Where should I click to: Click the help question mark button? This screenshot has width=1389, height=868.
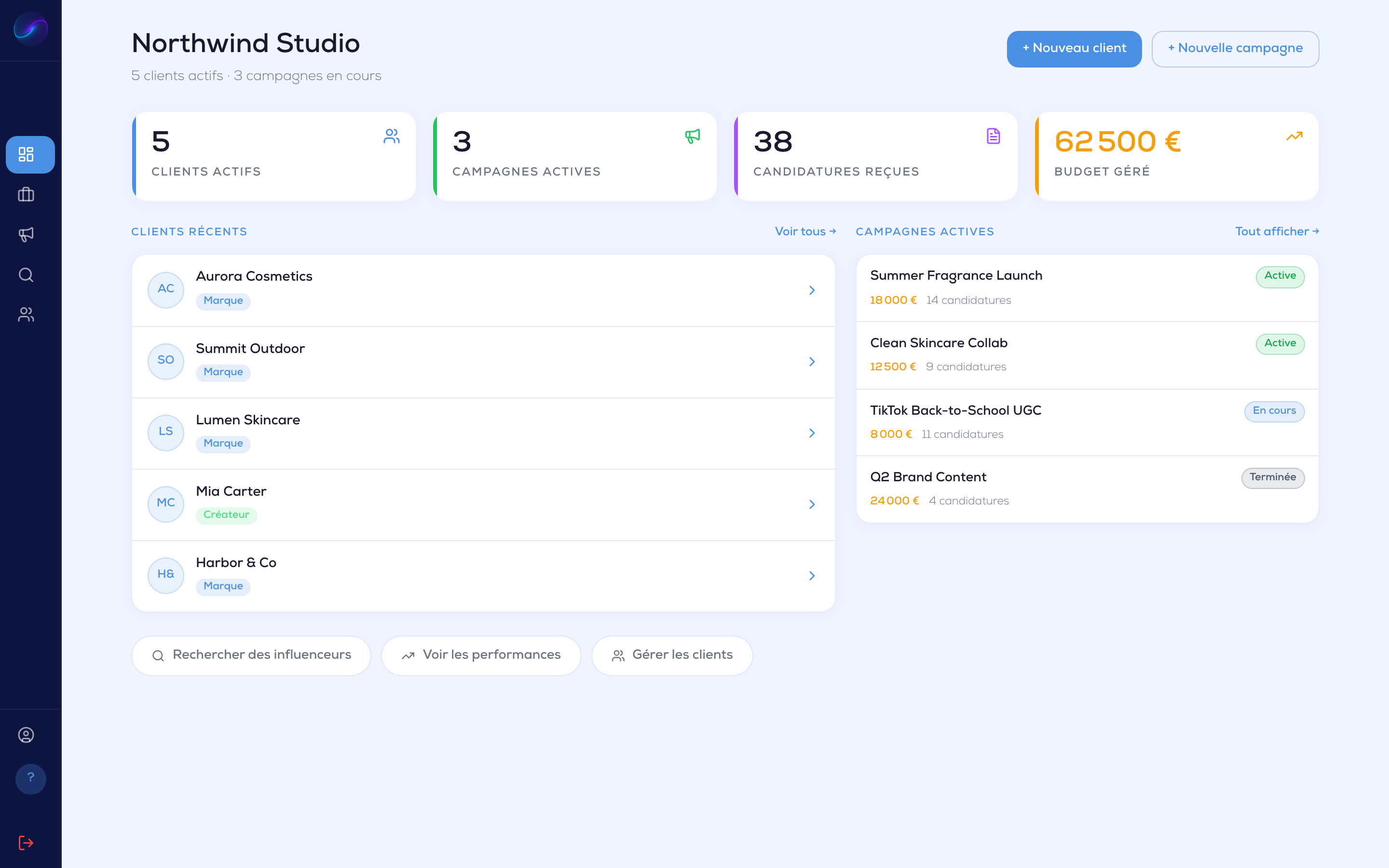click(31, 778)
